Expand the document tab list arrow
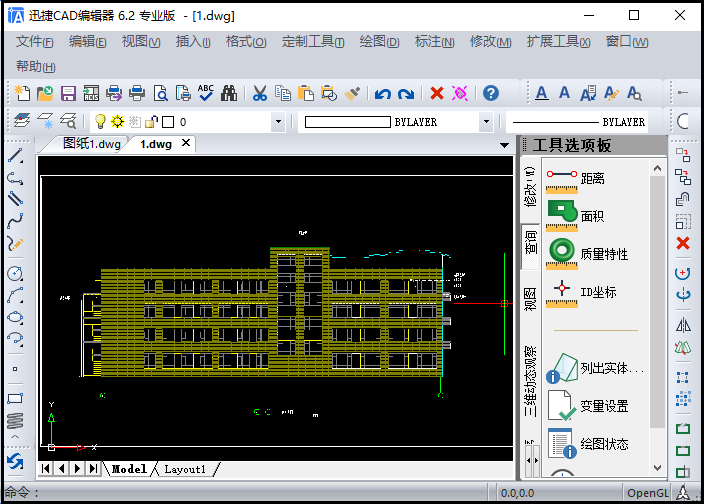The image size is (704, 504). pos(504,145)
